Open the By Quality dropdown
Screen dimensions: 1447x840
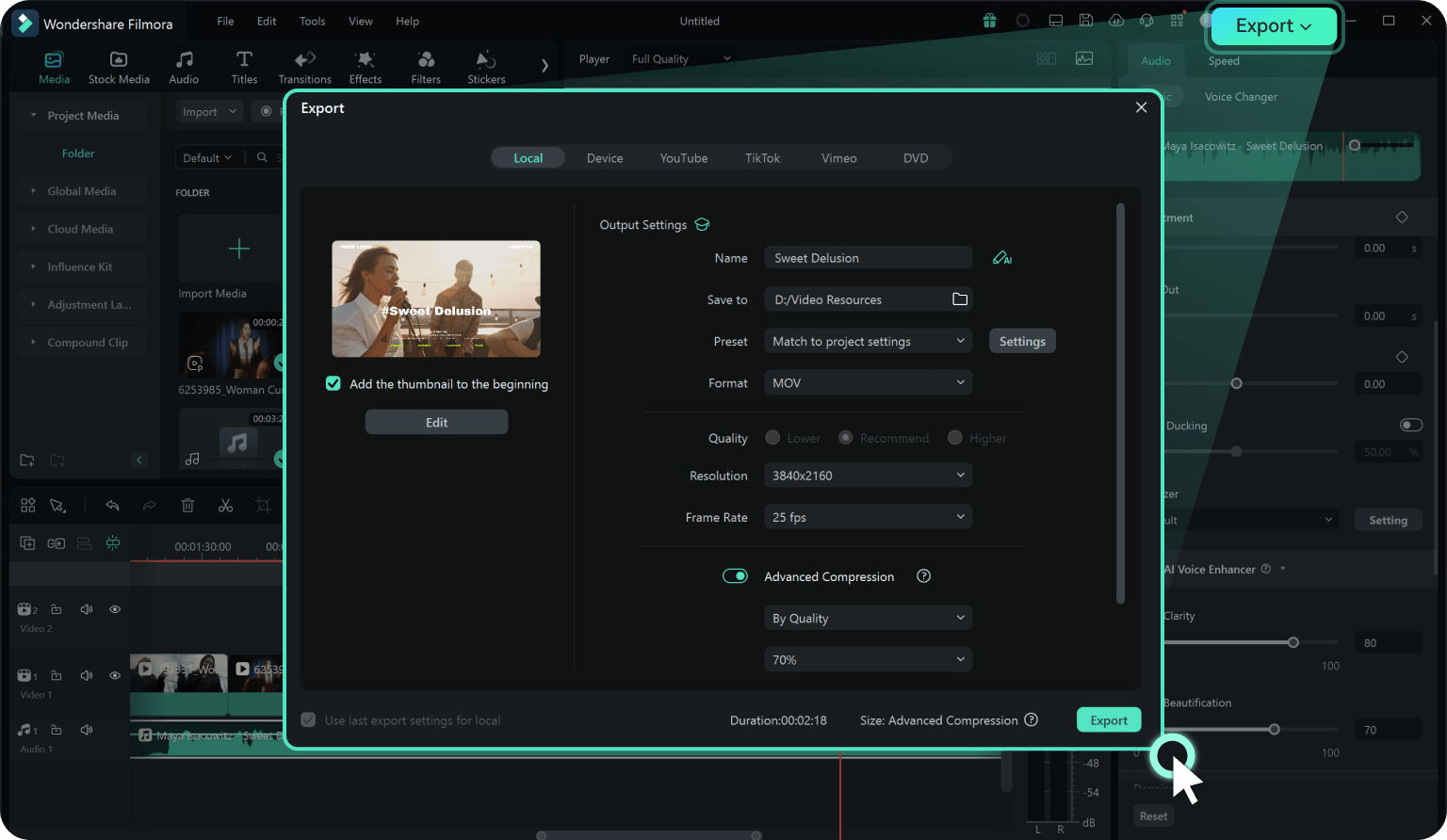tap(868, 618)
